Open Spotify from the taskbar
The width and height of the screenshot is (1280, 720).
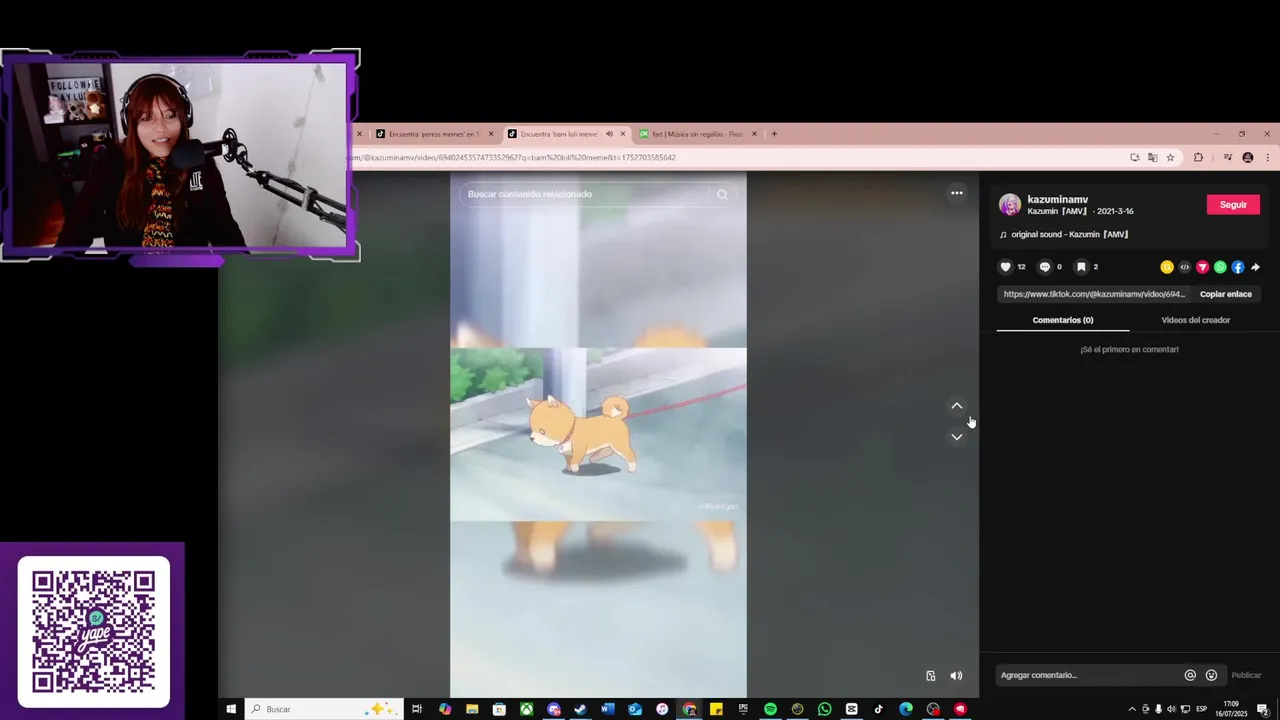[770, 709]
